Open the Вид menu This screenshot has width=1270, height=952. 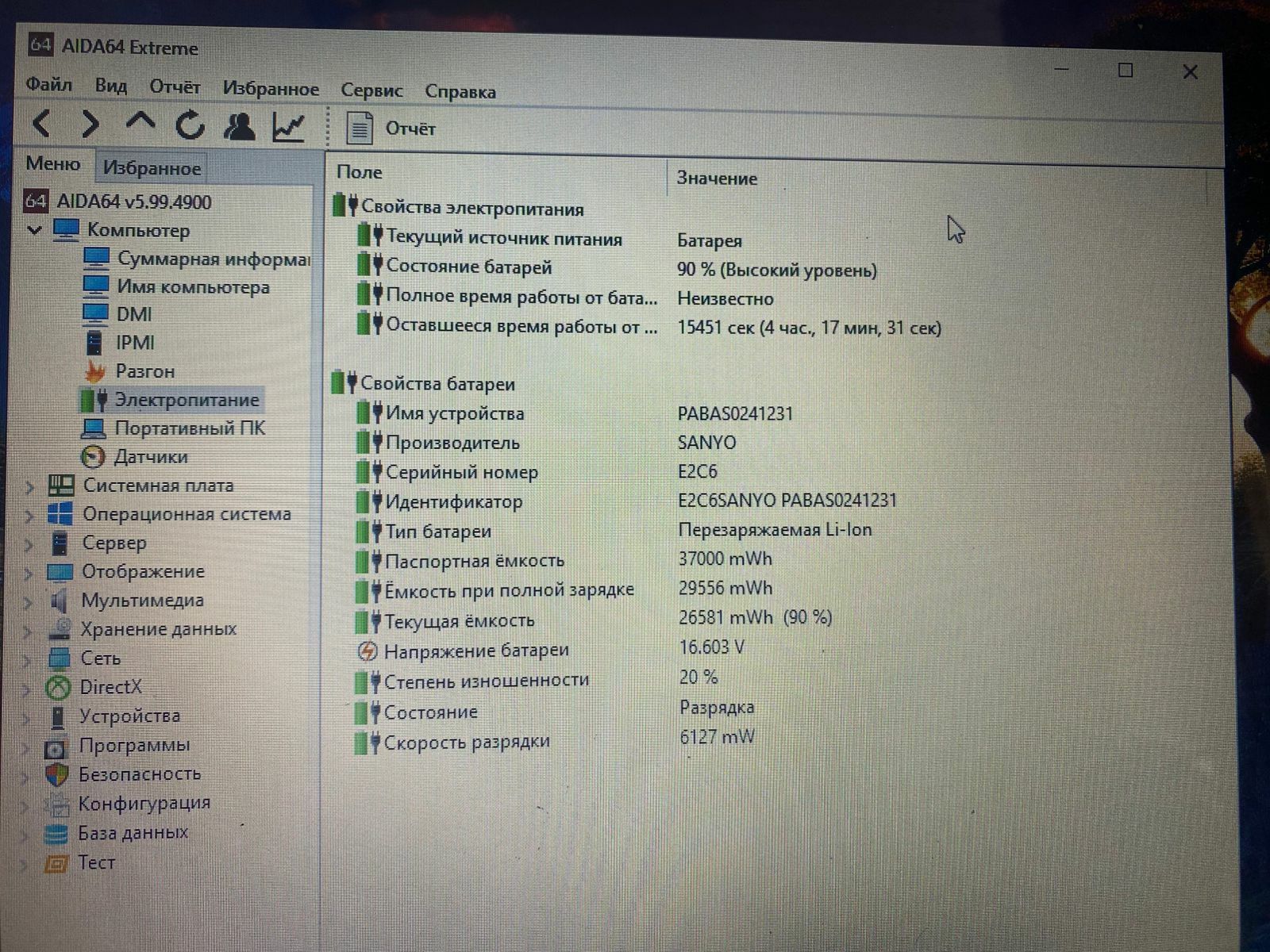pyautogui.click(x=110, y=86)
